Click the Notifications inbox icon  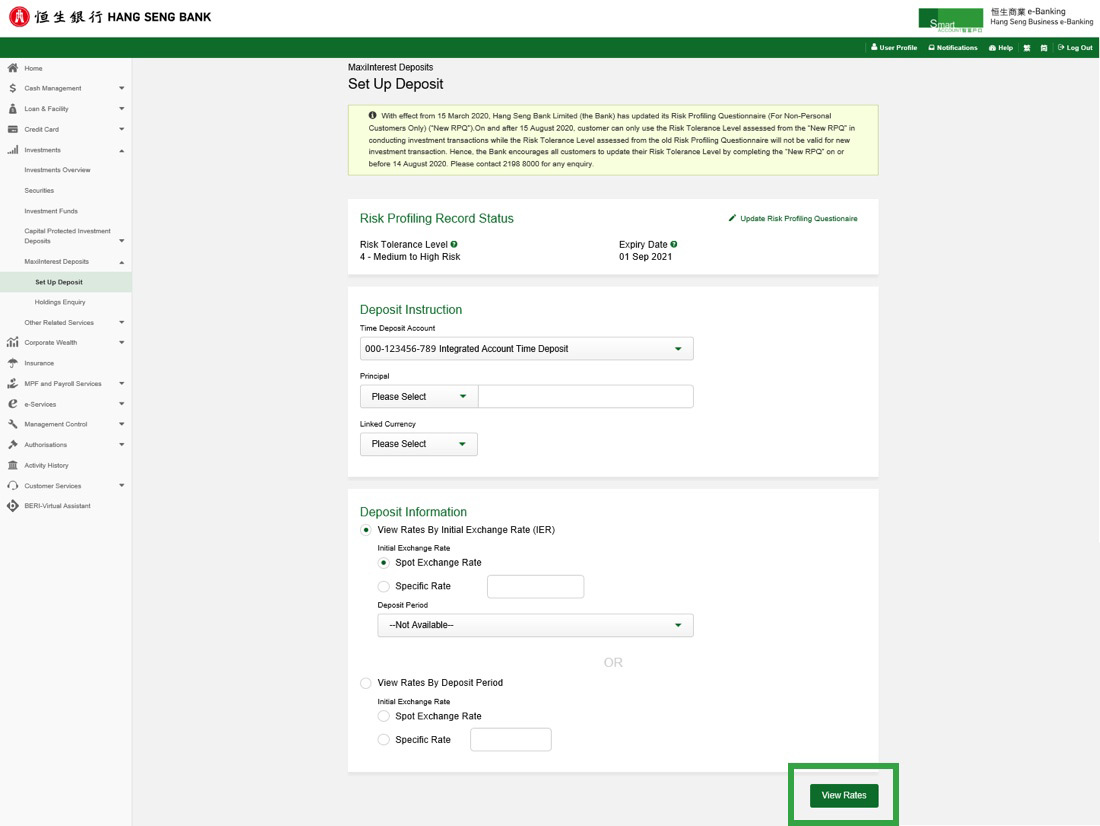932,48
